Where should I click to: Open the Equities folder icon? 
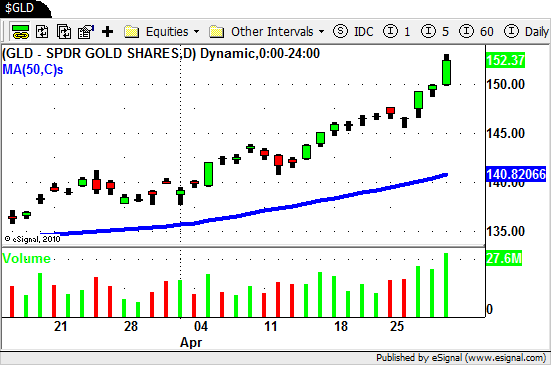[x=131, y=32]
